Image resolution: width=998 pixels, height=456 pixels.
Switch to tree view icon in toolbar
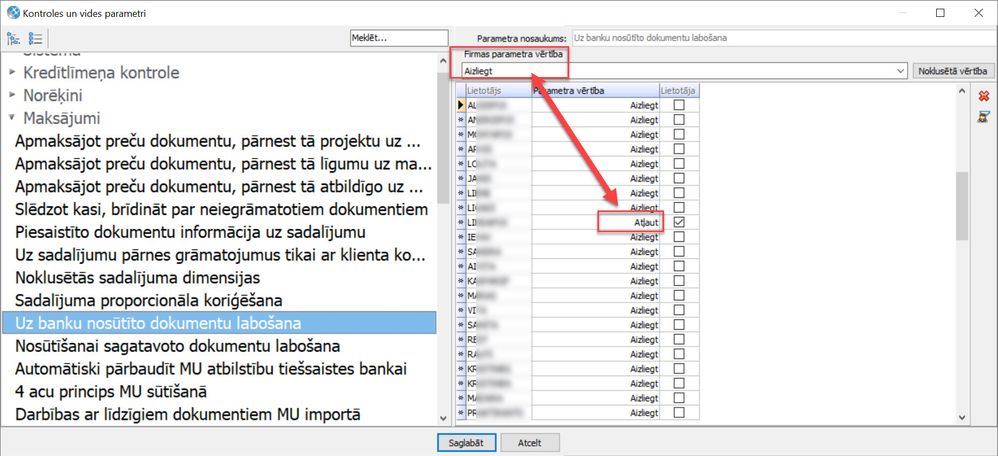(x=13, y=38)
